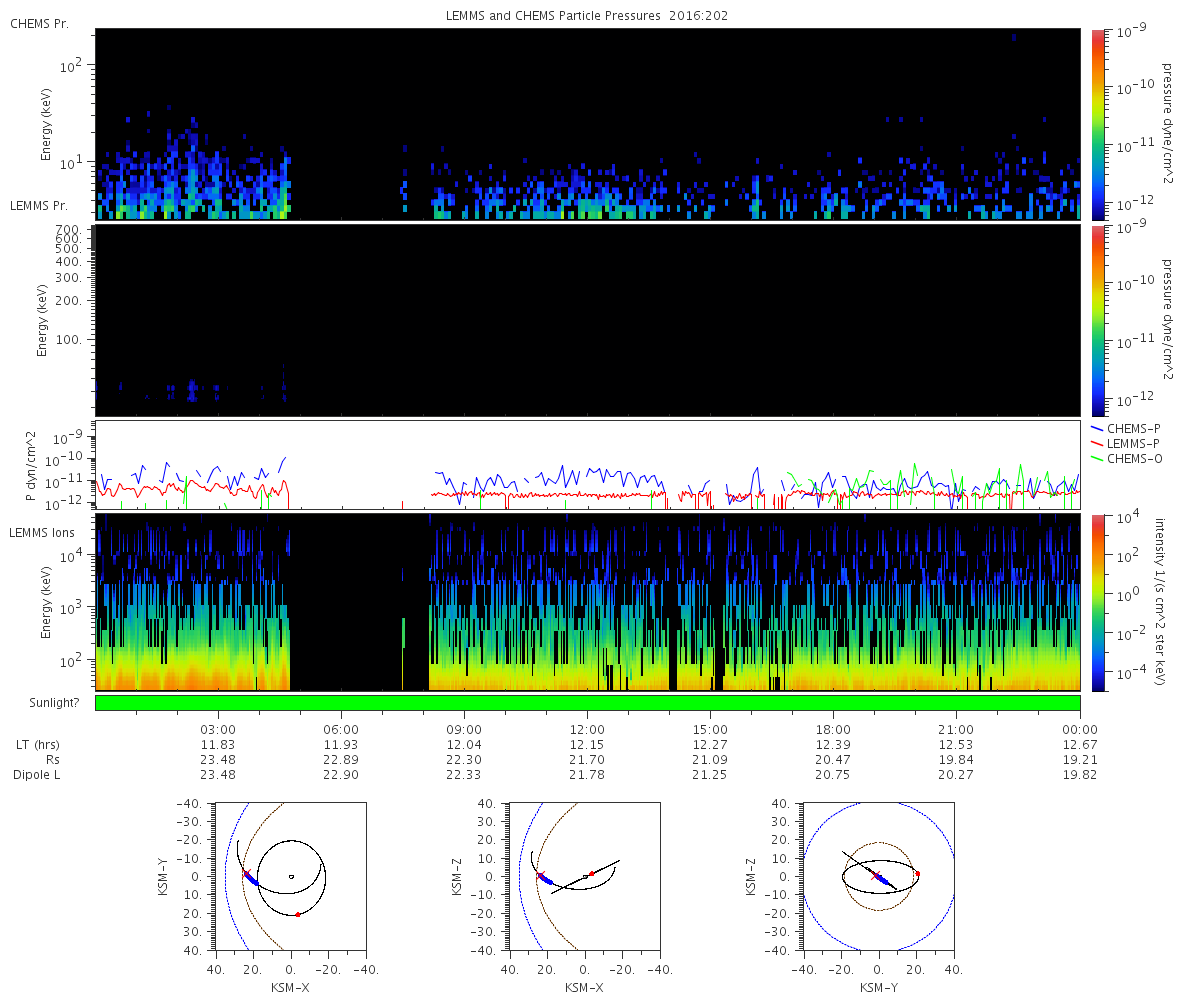Image resolution: width=1200 pixels, height=1000 pixels.
Task: Click the Sunlight? label text
Action: pyautogui.click(x=49, y=703)
